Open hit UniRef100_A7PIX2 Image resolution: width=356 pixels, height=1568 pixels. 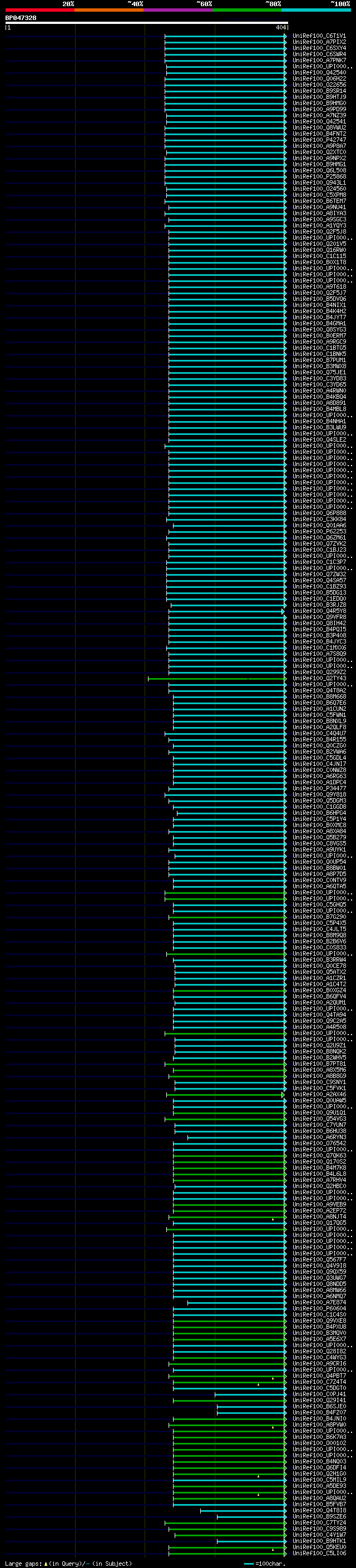point(319,42)
